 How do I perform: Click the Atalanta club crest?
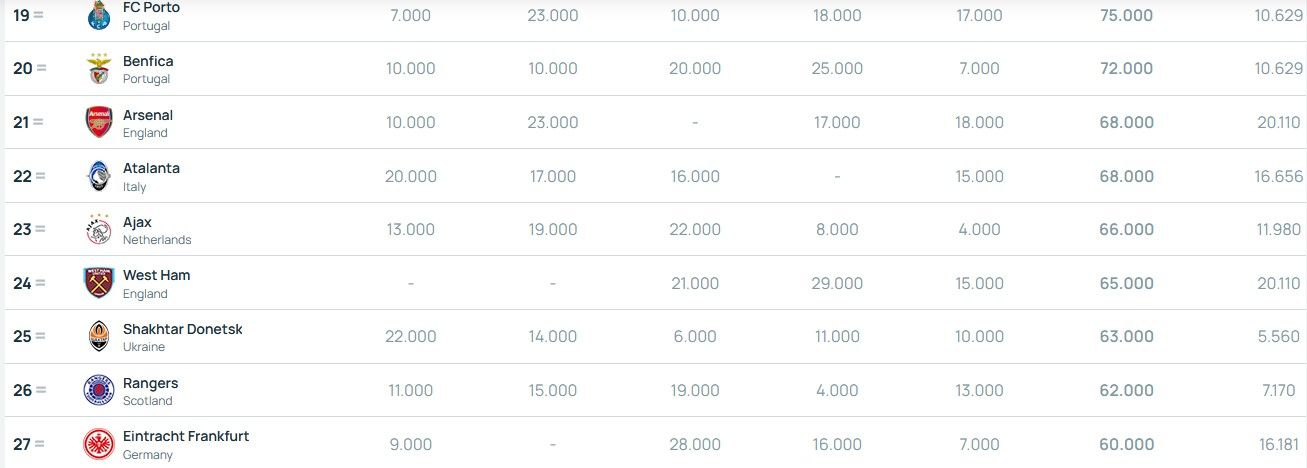98,176
